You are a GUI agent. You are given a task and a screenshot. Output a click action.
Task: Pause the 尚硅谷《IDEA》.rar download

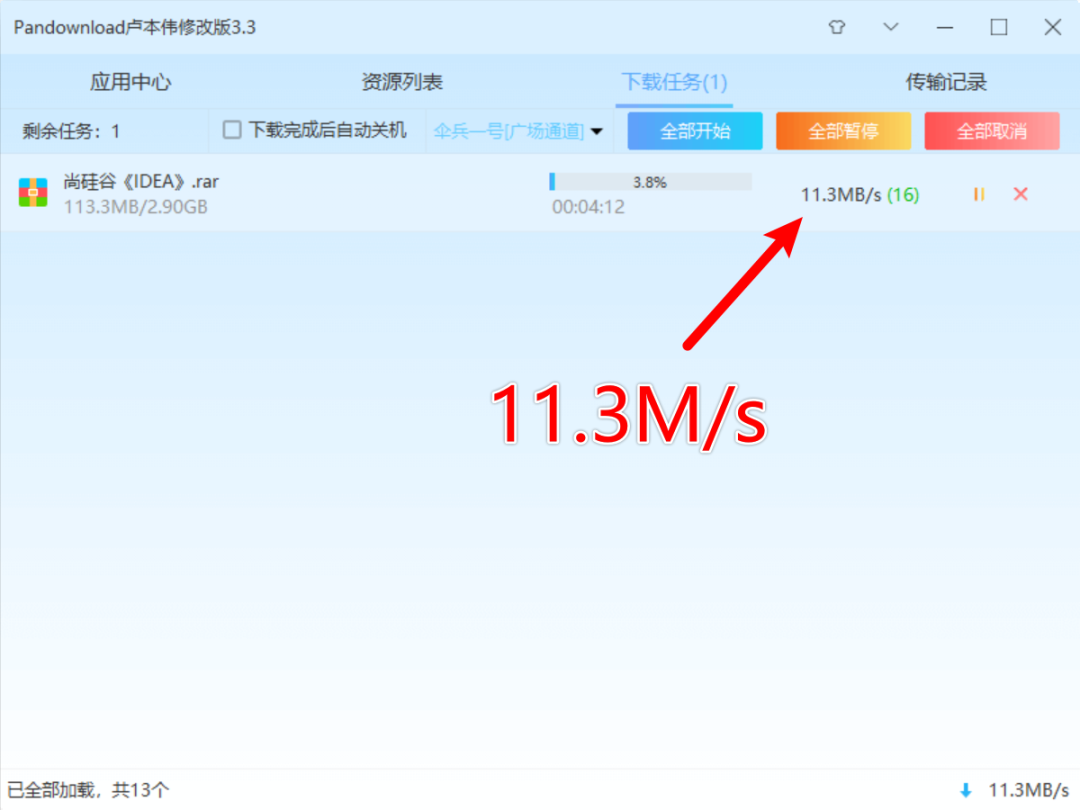coord(979,194)
